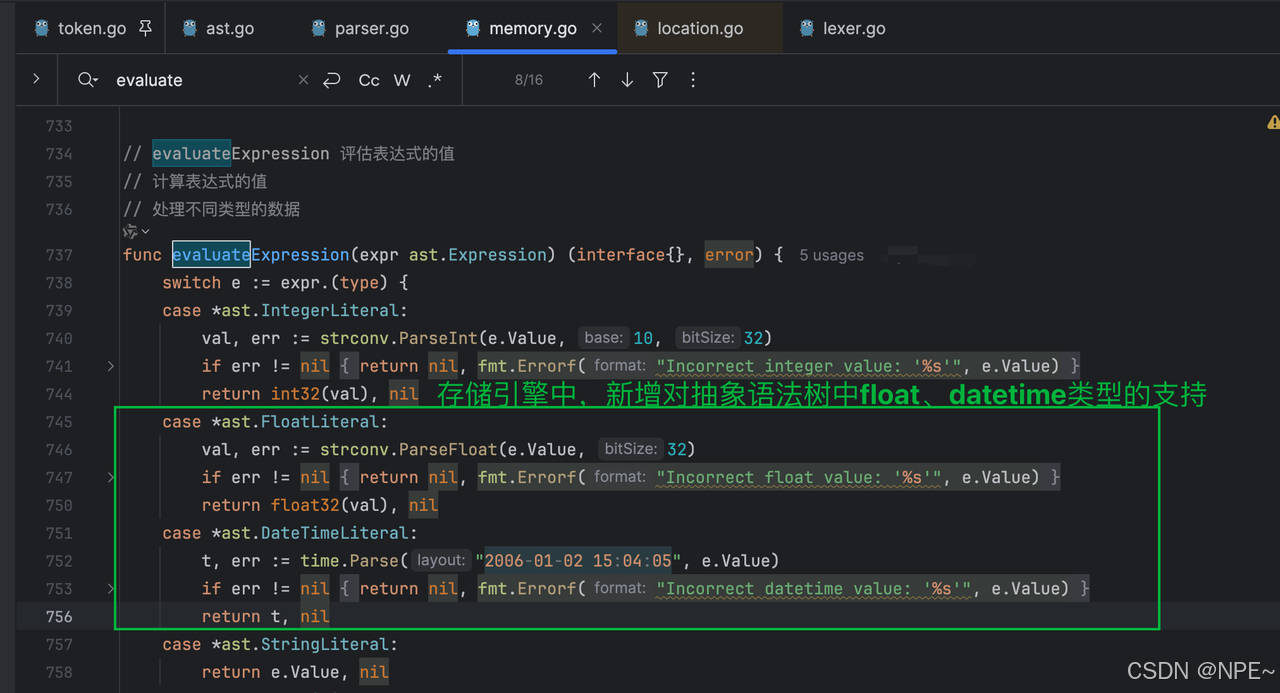Open the ast.go editor tab
This screenshot has height=693, width=1280.
(x=218, y=28)
